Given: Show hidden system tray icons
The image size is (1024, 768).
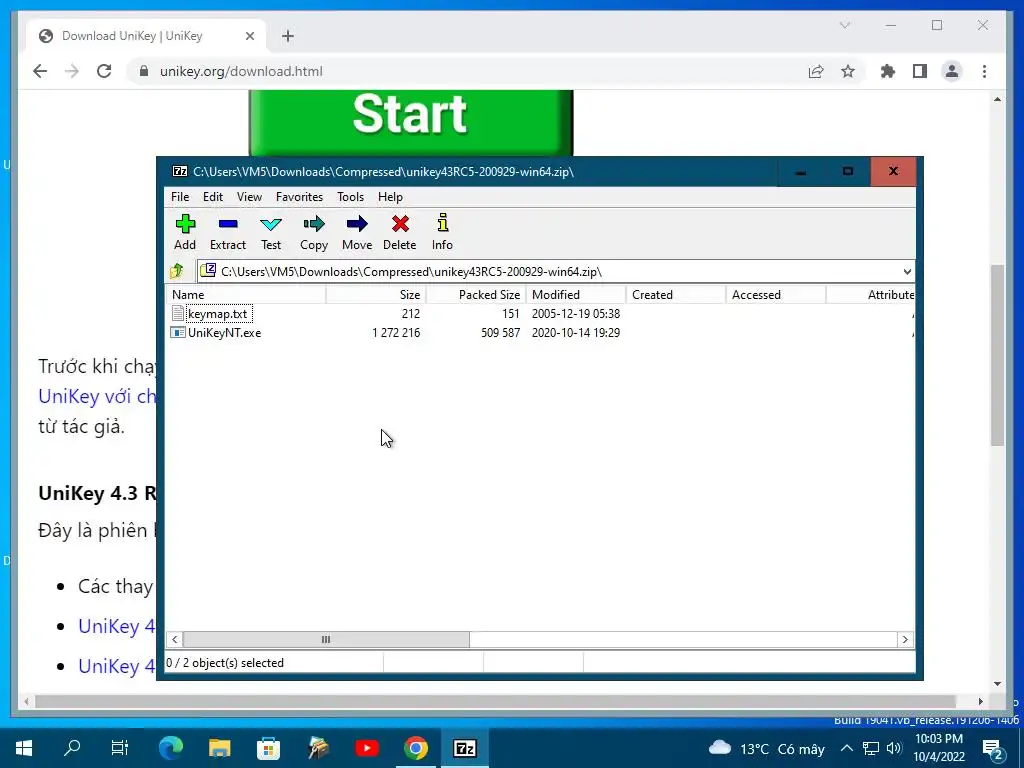Looking at the screenshot, I should (846, 748).
